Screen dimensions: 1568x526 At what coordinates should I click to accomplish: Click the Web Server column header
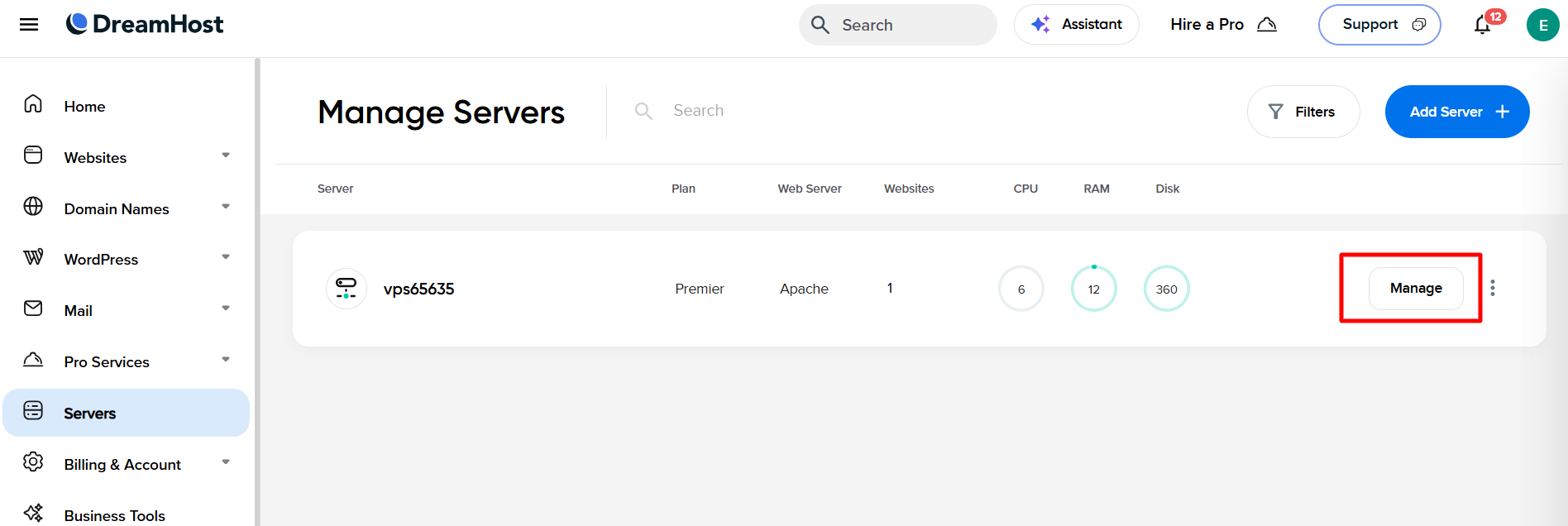(x=810, y=189)
